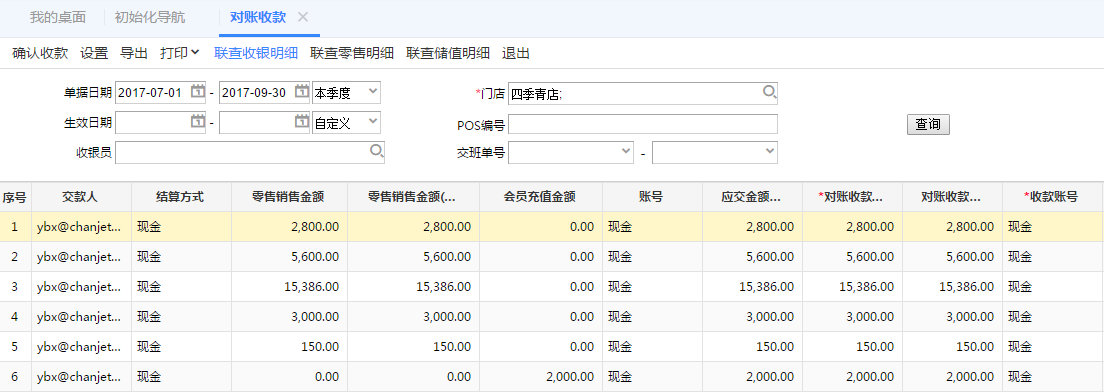Open calendar for 生效日期 end date

point(302,122)
